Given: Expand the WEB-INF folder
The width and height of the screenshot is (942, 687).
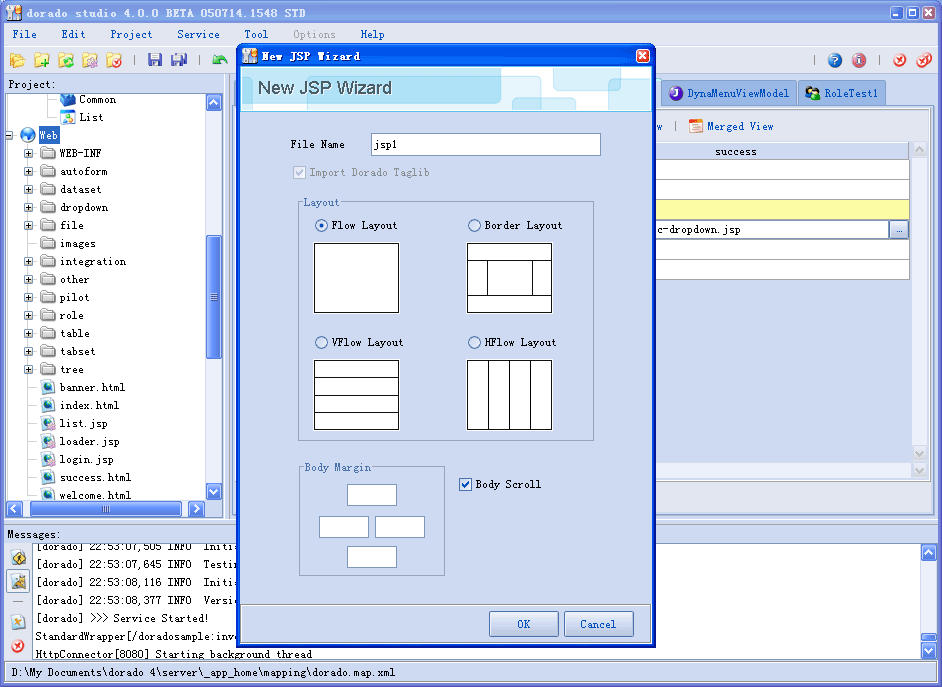Looking at the screenshot, I should pyautogui.click(x=28, y=153).
